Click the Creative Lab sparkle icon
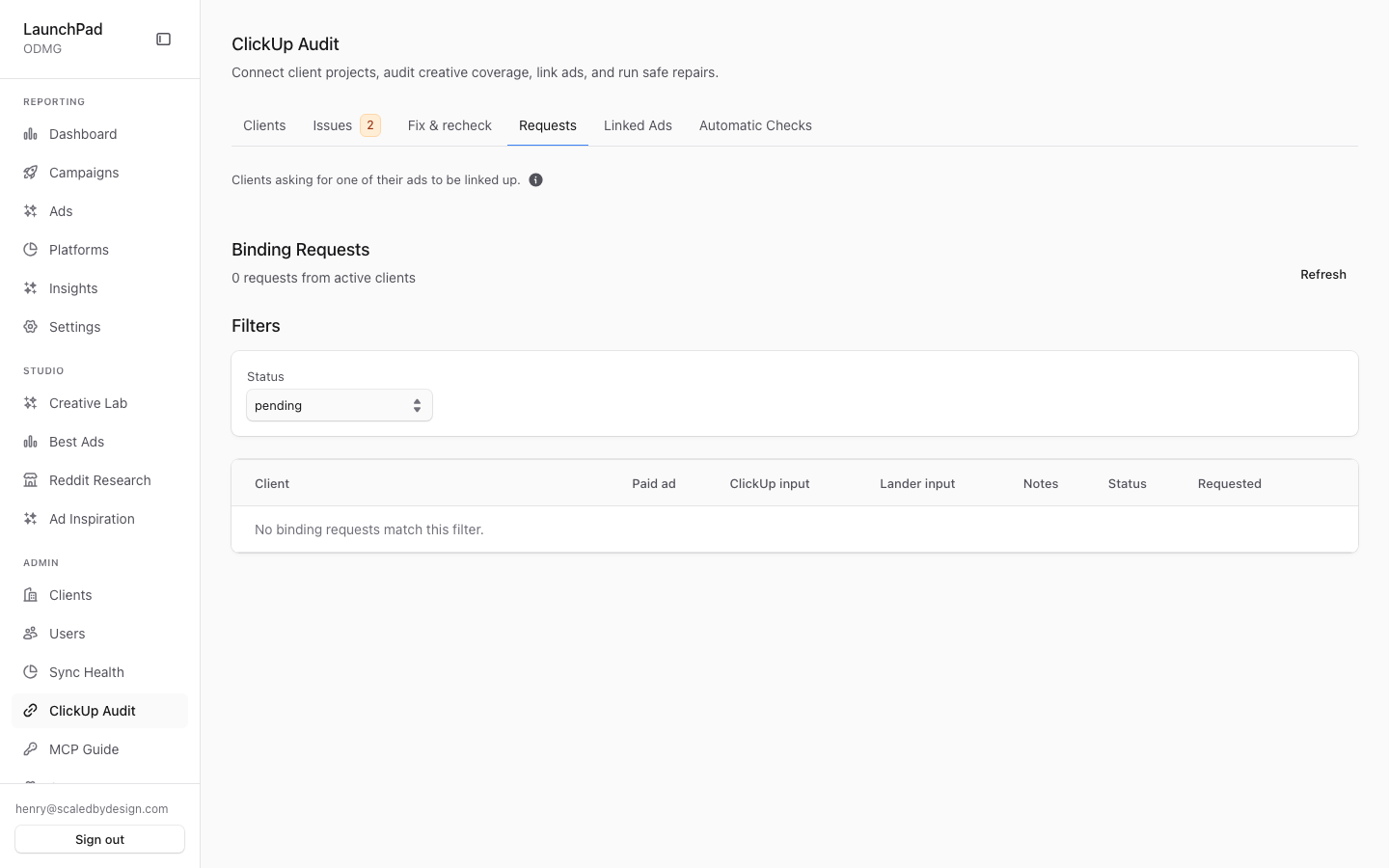Image resolution: width=1389 pixels, height=868 pixels. [31, 403]
